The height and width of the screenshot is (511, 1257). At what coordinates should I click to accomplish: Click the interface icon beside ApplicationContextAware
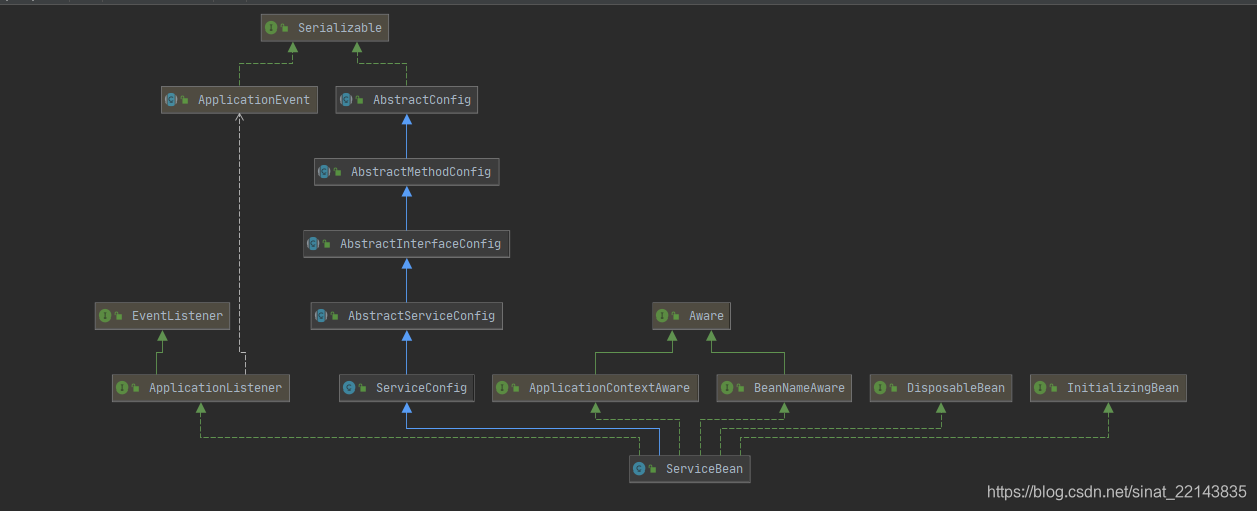click(x=502, y=388)
